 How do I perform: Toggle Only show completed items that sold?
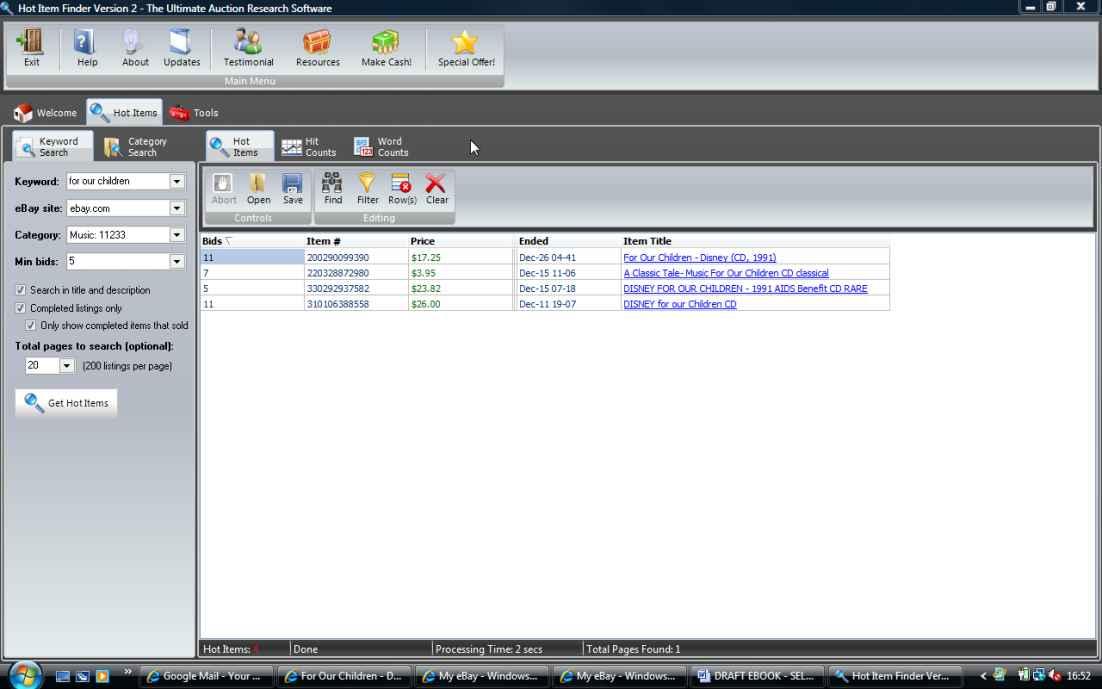pyautogui.click(x=31, y=326)
